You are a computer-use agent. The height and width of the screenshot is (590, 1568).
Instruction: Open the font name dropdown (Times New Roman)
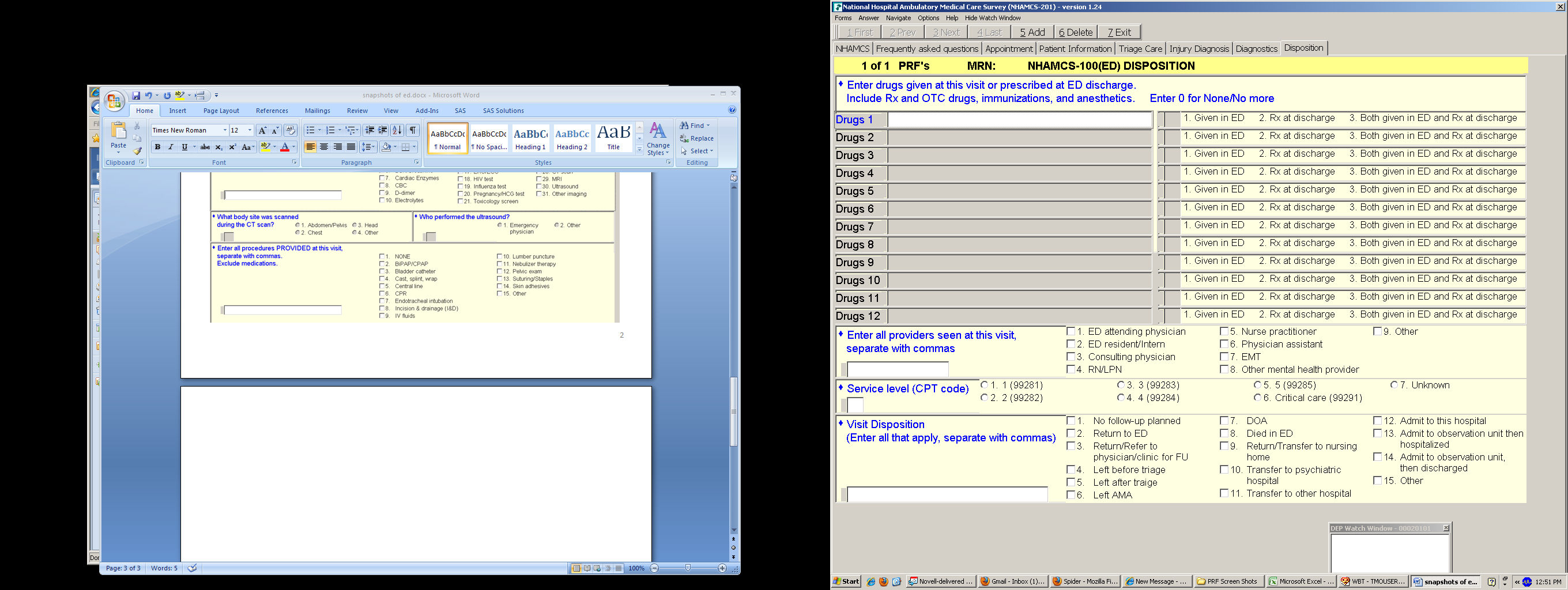click(225, 130)
